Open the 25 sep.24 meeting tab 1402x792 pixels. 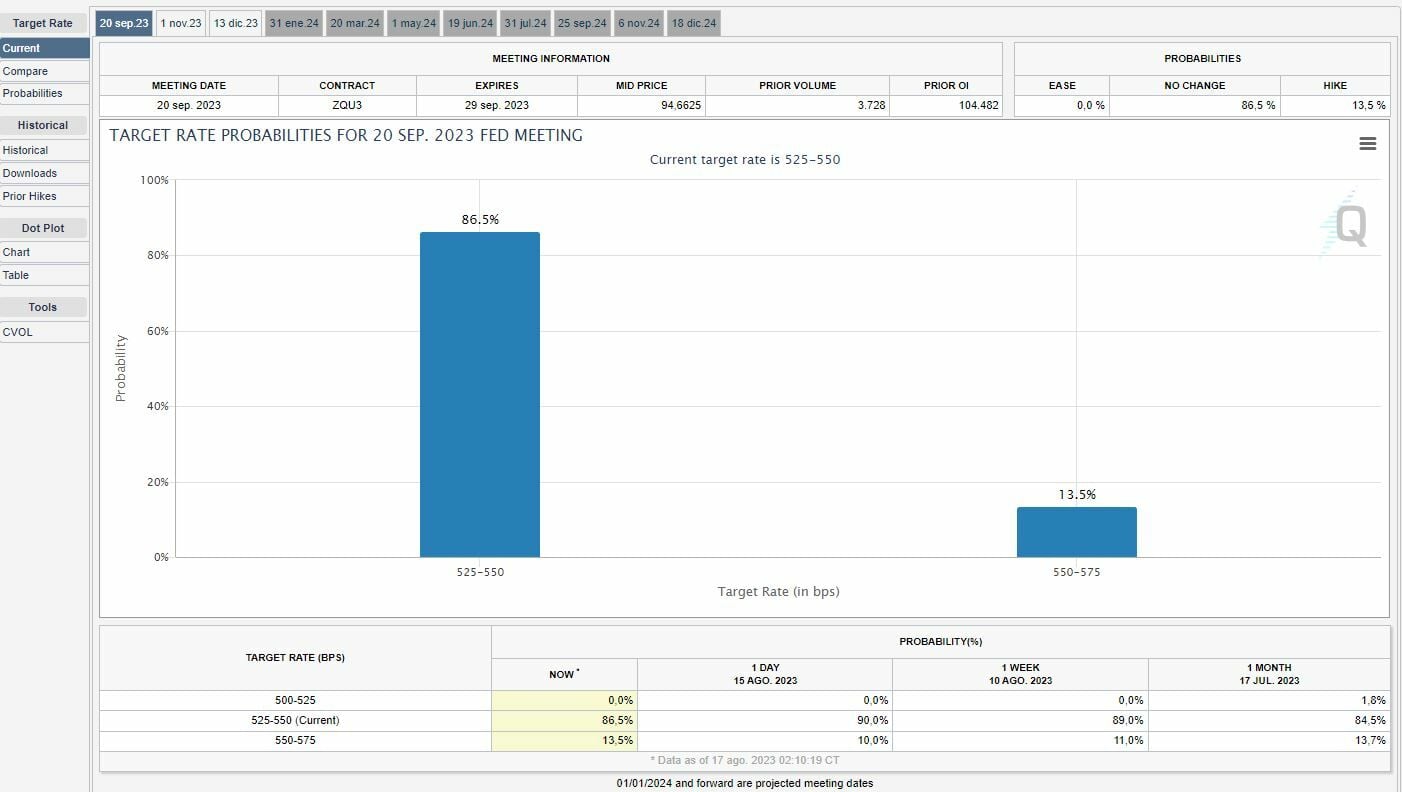point(582,23)
